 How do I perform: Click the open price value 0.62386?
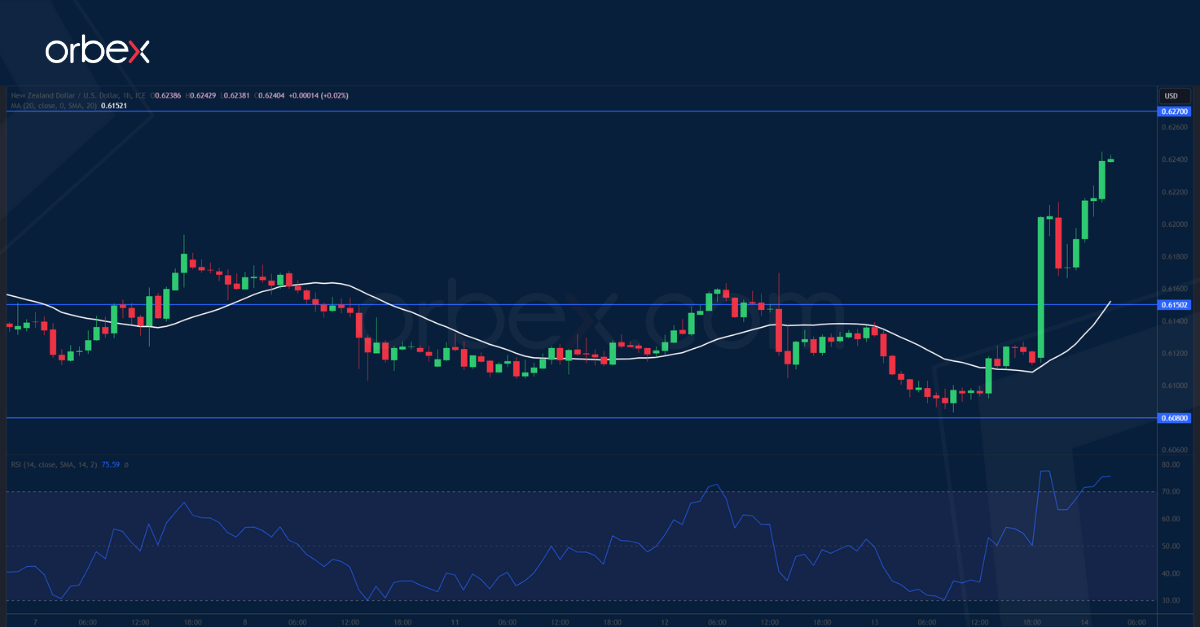tap(168, 95)
